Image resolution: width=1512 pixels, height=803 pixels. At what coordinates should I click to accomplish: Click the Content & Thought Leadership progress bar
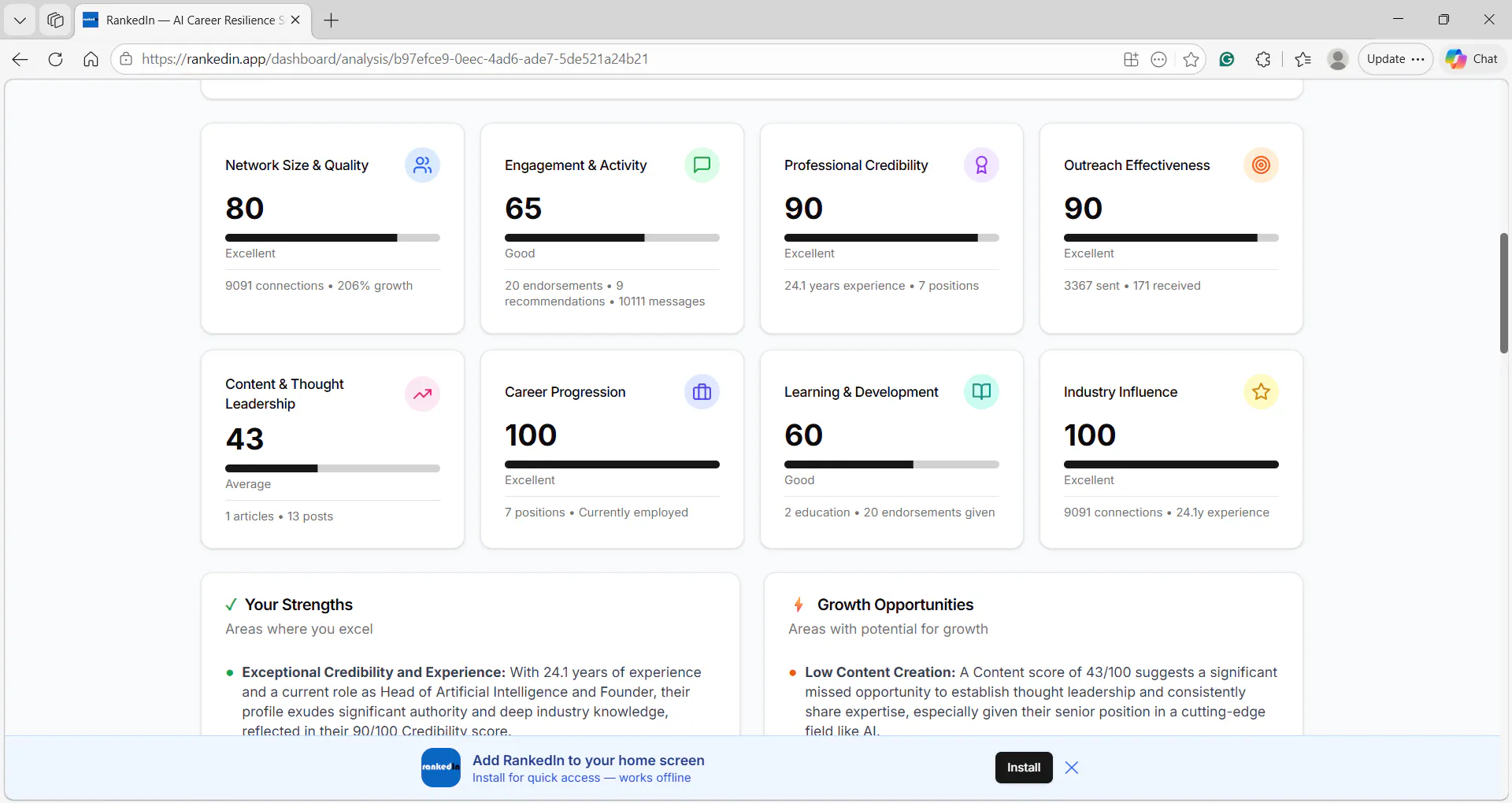332,468
